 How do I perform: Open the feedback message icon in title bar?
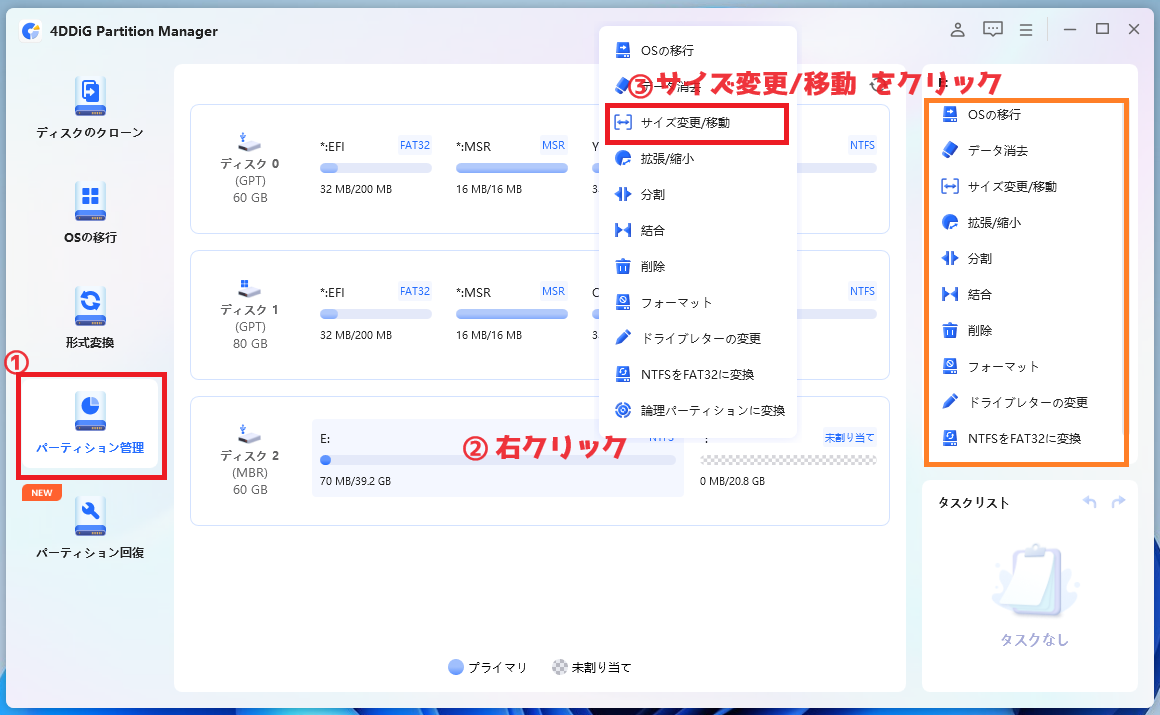[x=992, y=30]
